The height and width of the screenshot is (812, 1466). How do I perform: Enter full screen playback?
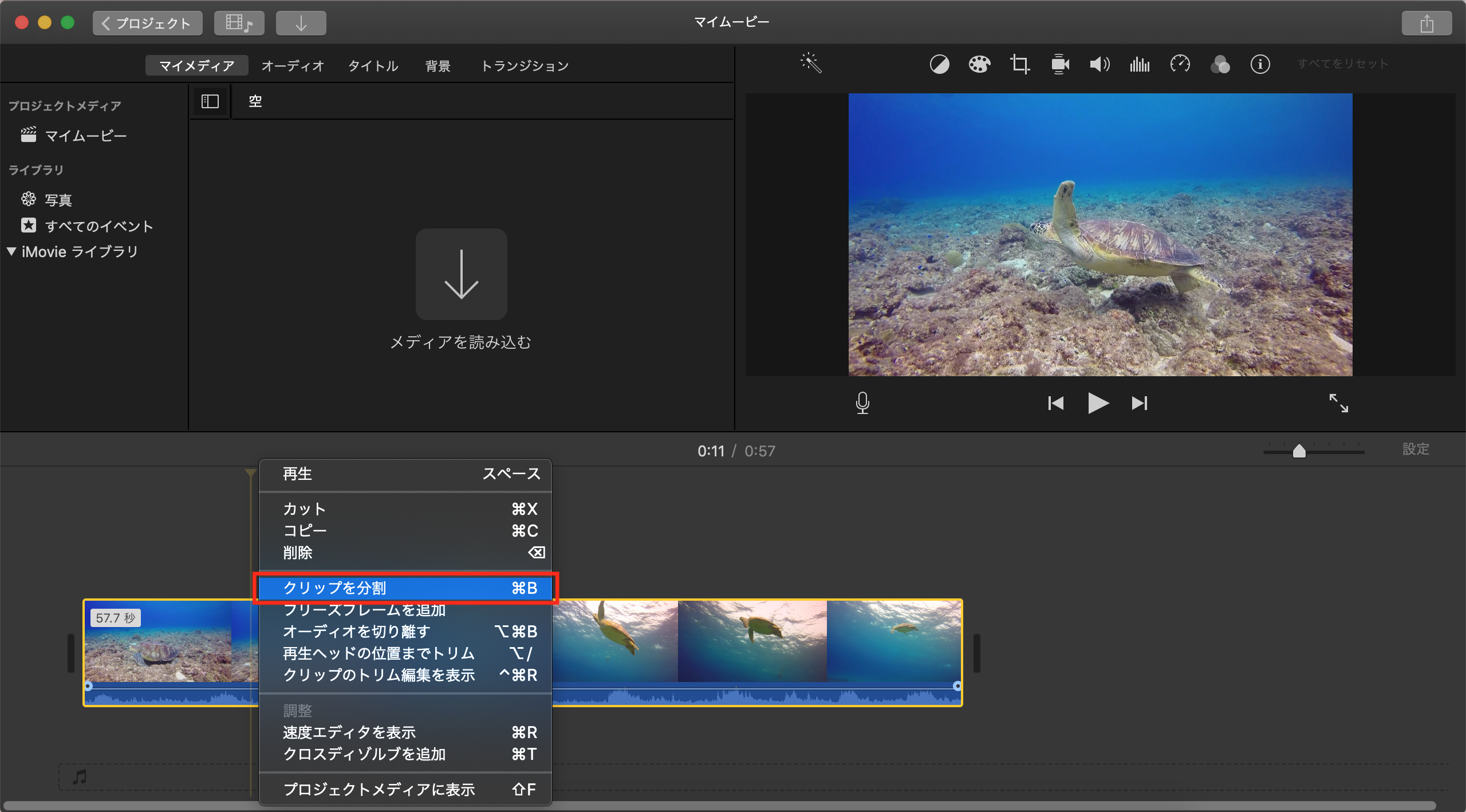(x=1338, y=403)
